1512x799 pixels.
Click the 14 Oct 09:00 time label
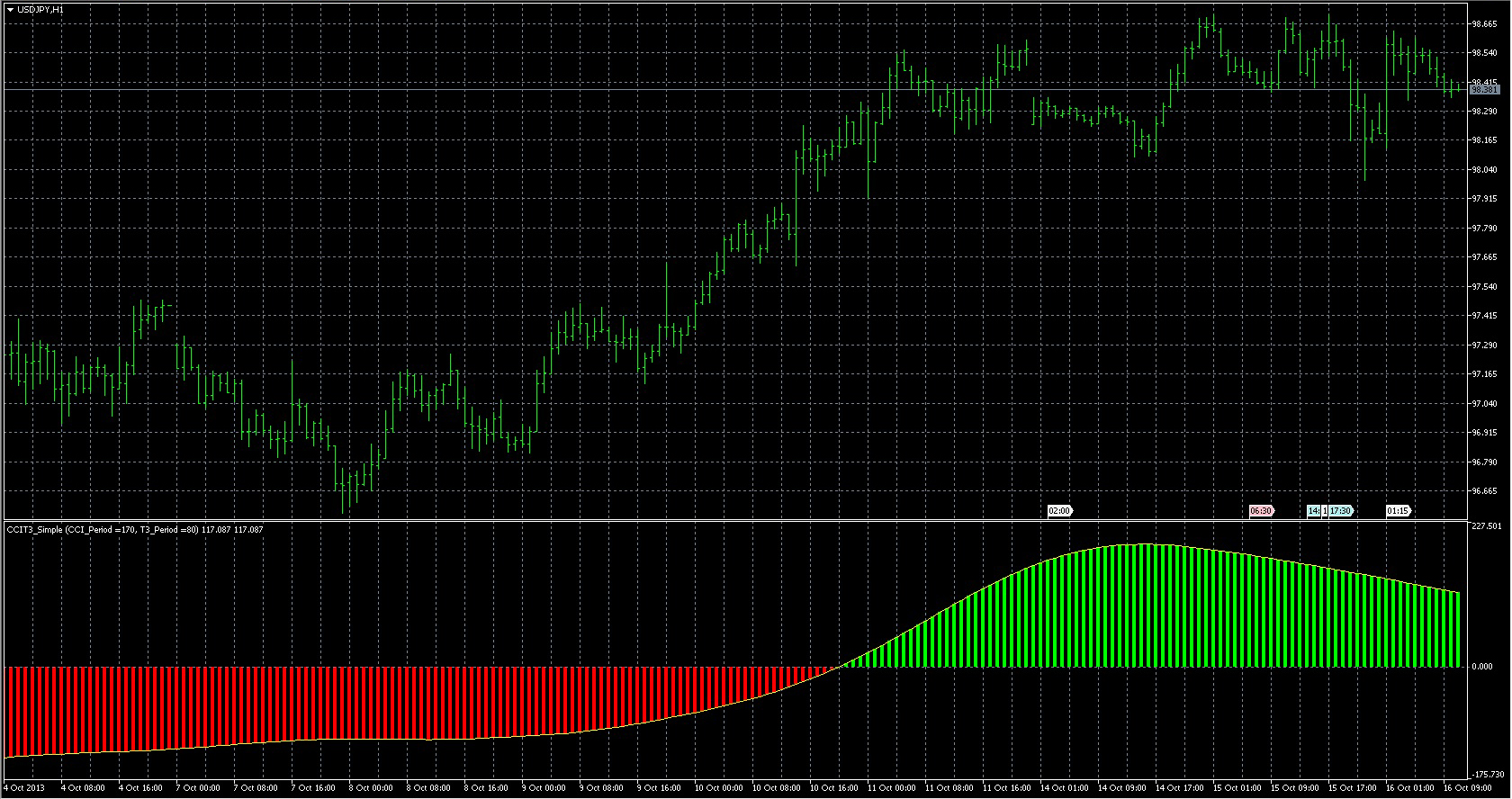(x=1121, y=788)
